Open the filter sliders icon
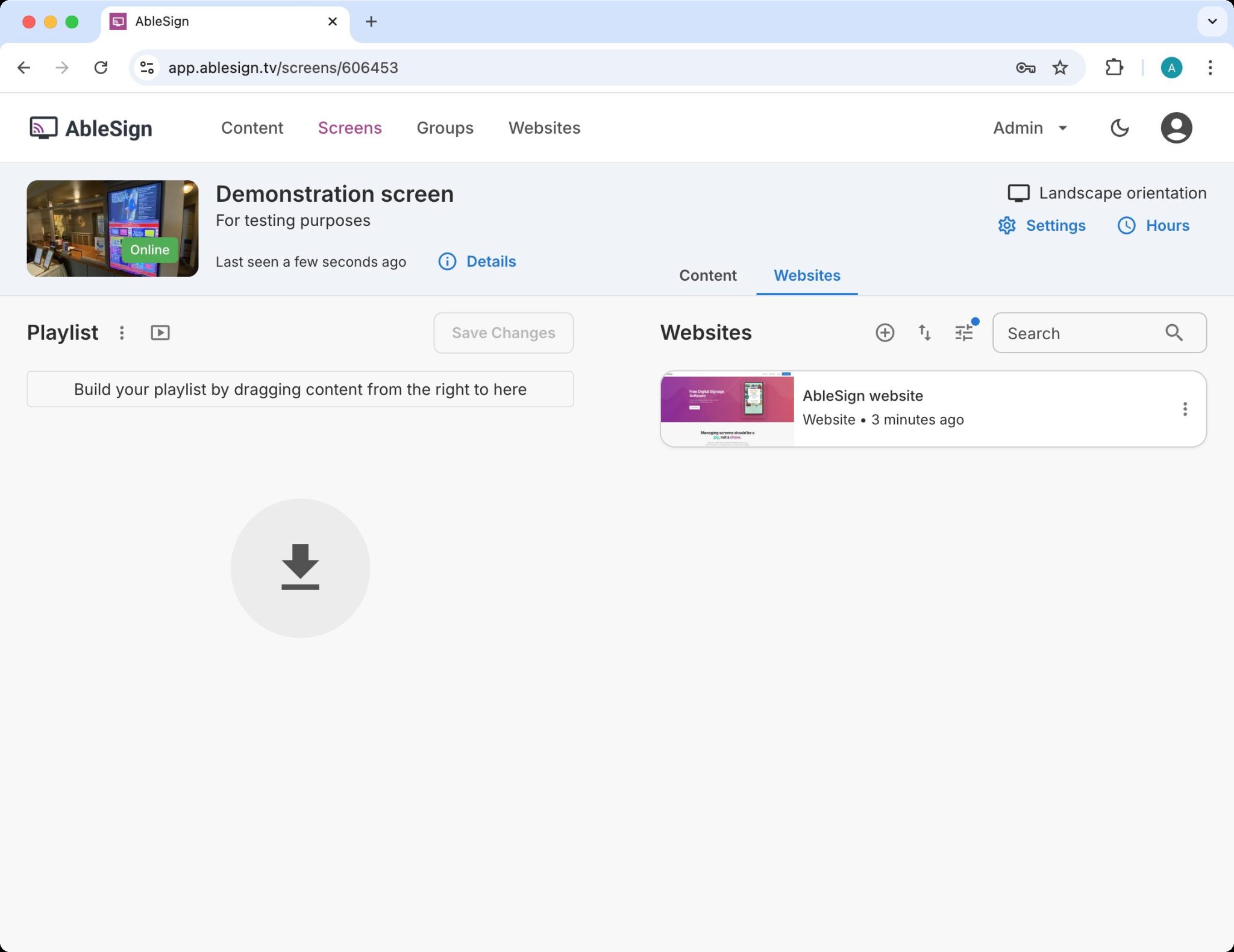 point(964,333)
